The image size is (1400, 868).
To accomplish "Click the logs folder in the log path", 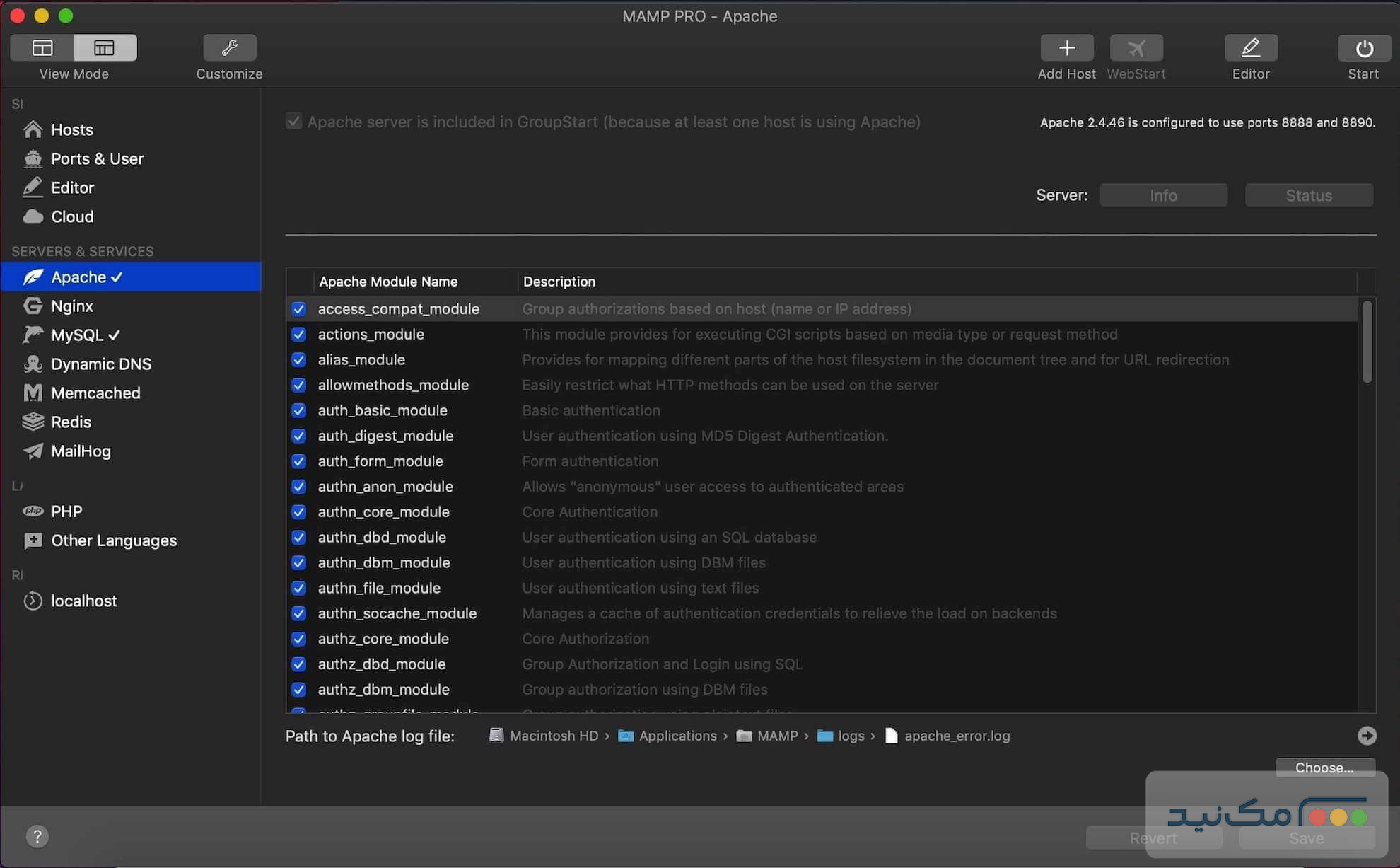I will (x=851, y=736).
